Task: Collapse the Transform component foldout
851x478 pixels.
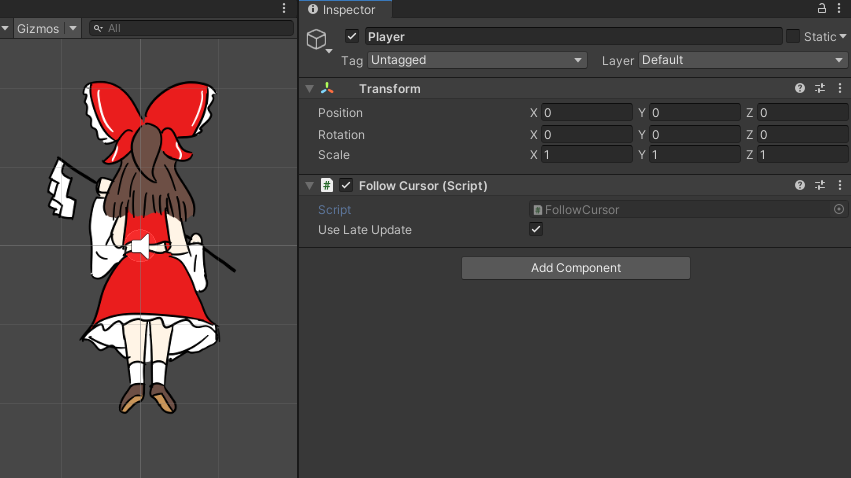Action: pos(309,88)
